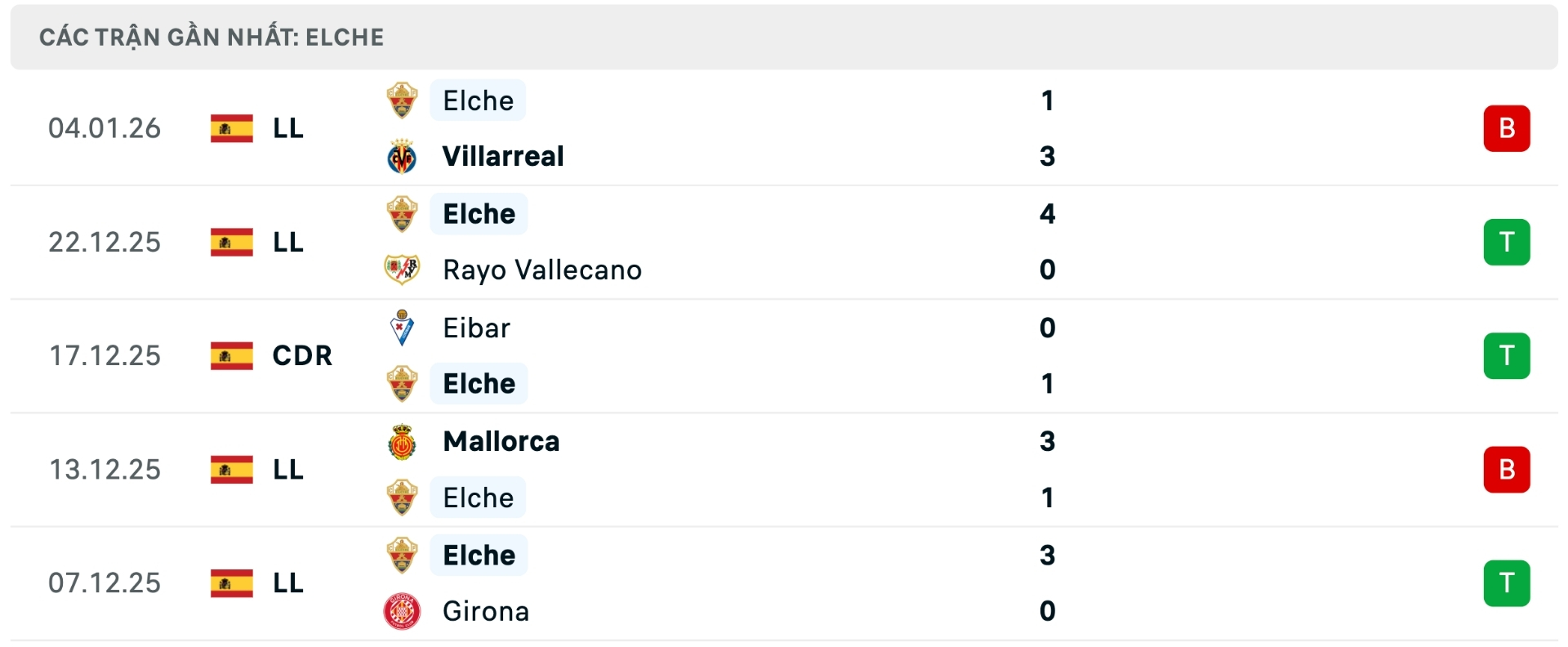This screenshot has width=1568, height=647.
Task: Click the Mallorca team badge
Action: coord(402,441)
